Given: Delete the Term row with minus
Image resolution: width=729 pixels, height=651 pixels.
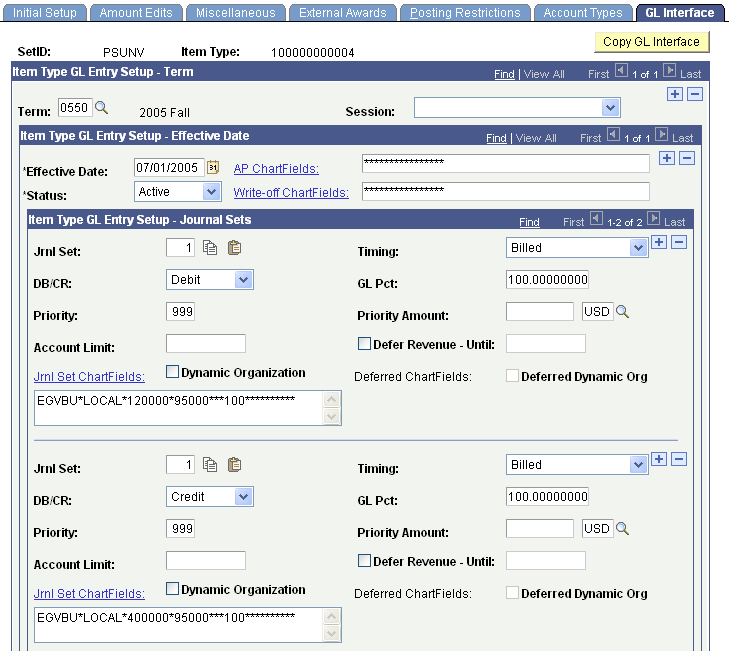Looking at the screenshot, I should pyautogui.click(x=695, y=94).
